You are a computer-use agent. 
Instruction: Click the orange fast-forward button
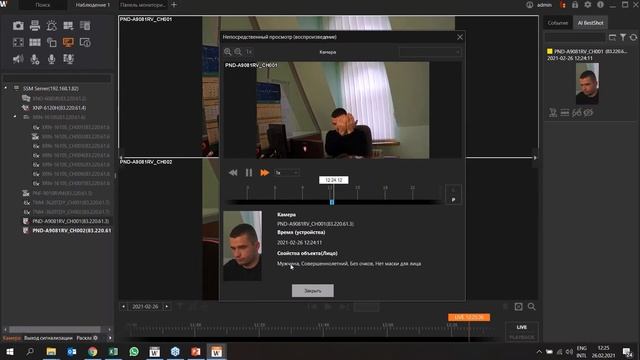pyautogui.click(x=264, y=173)
